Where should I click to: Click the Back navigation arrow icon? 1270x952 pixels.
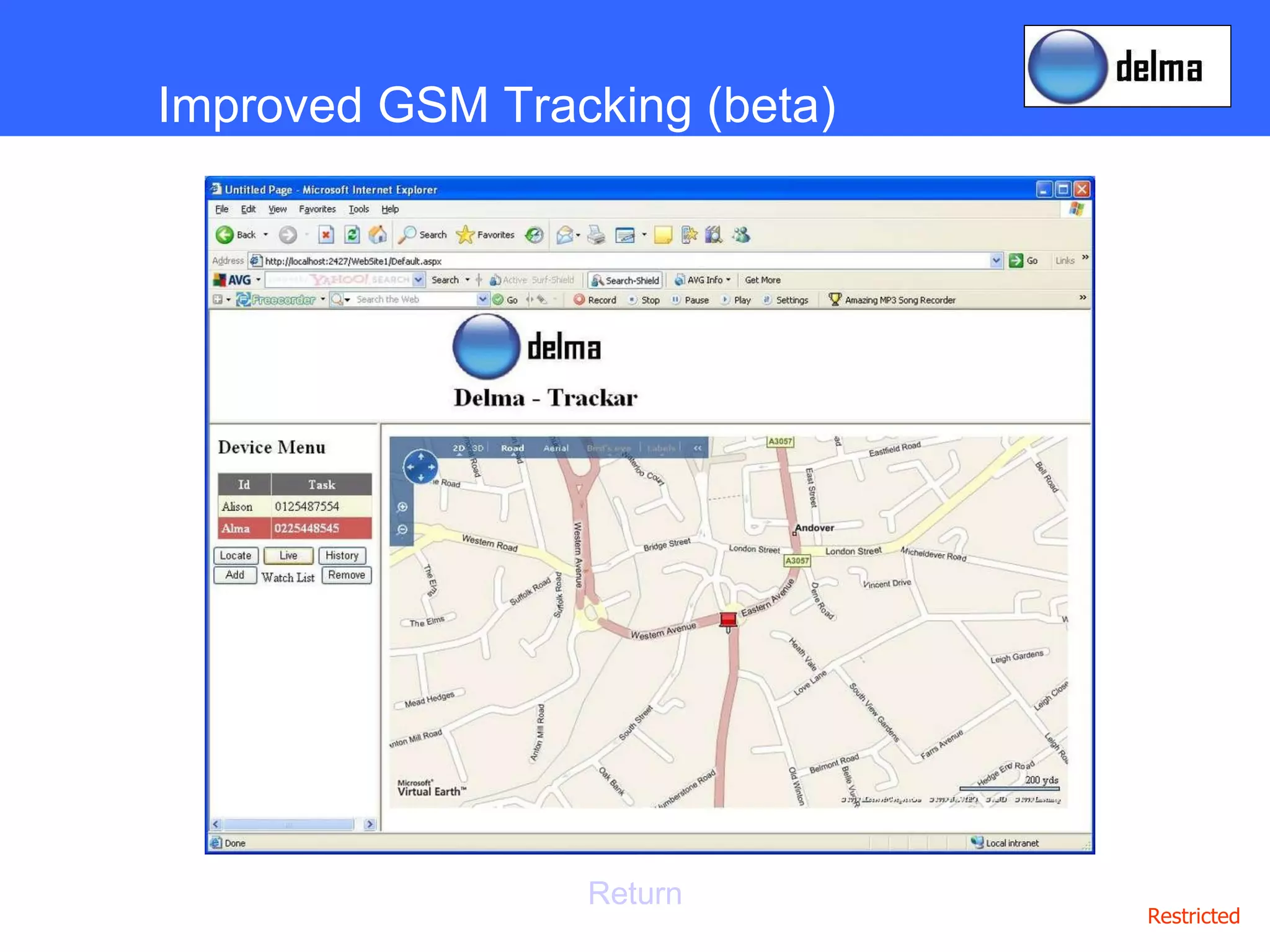224,235
